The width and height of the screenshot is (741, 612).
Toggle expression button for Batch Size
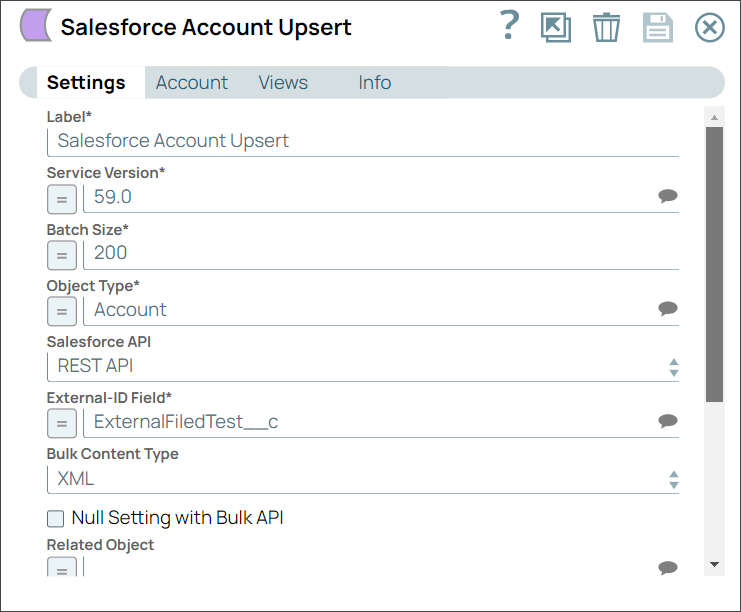62,255
